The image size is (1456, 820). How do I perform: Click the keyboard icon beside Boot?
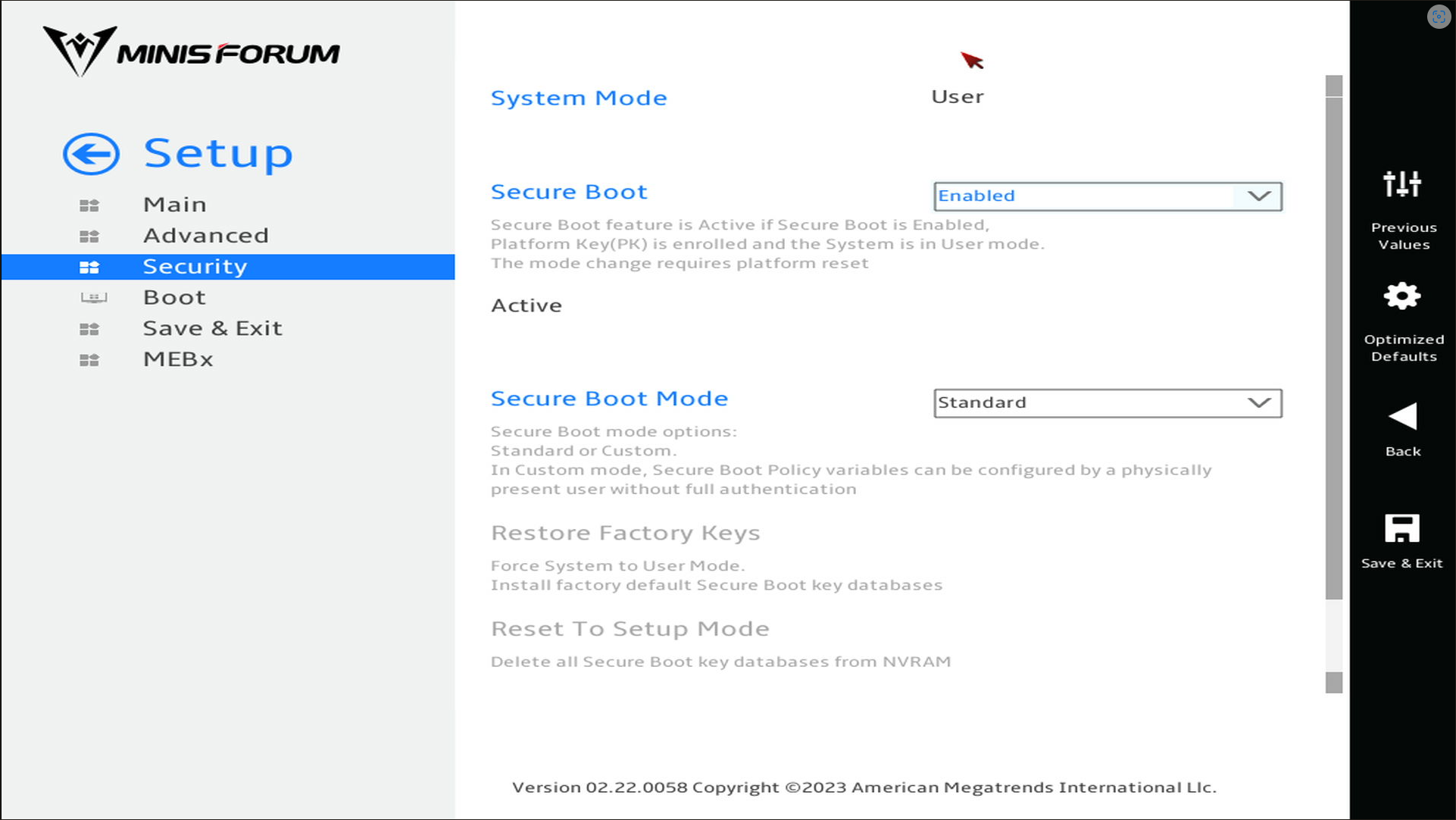click(93, 298)
